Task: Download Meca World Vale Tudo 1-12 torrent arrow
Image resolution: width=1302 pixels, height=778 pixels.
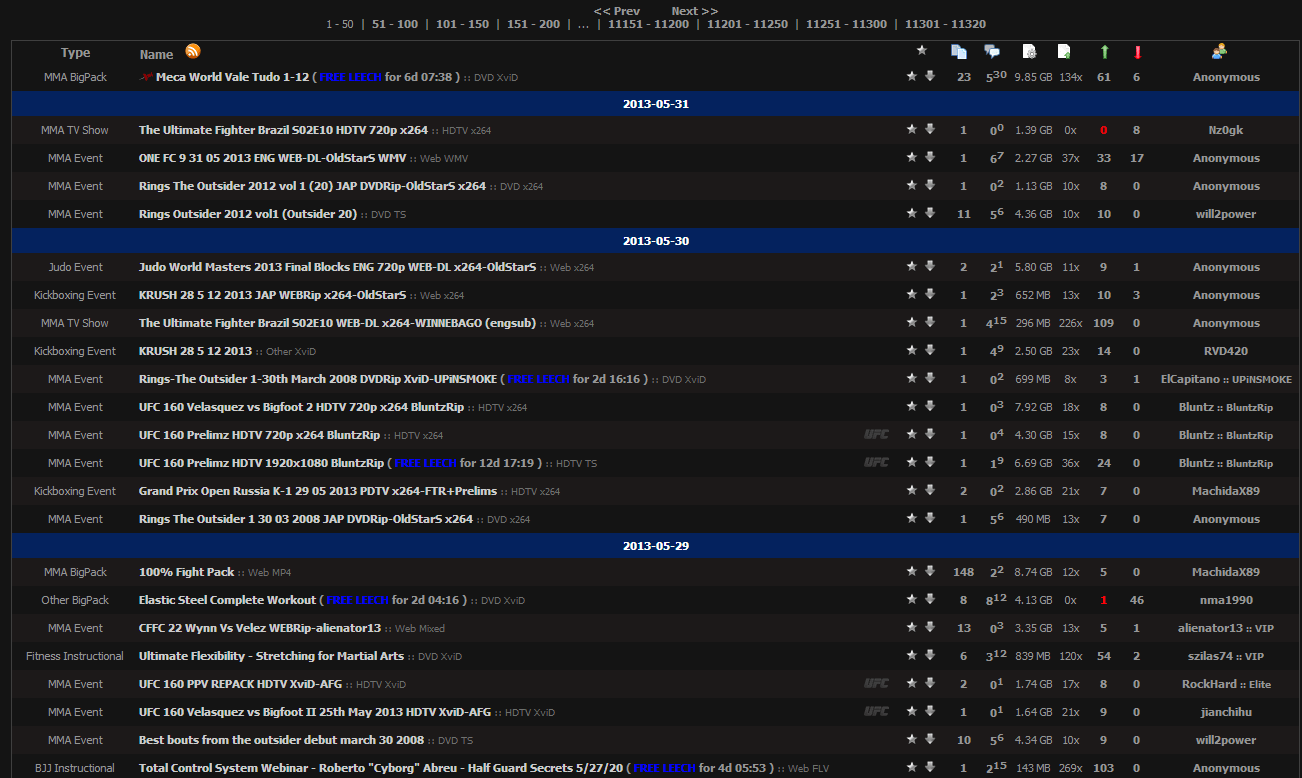Action: click(930, 76)
